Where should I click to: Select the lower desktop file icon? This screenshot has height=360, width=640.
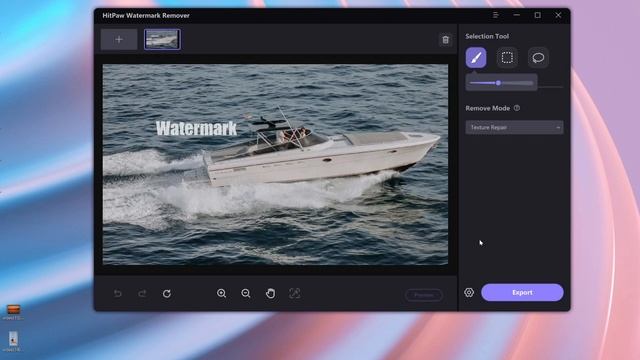[x=13, y=342]
